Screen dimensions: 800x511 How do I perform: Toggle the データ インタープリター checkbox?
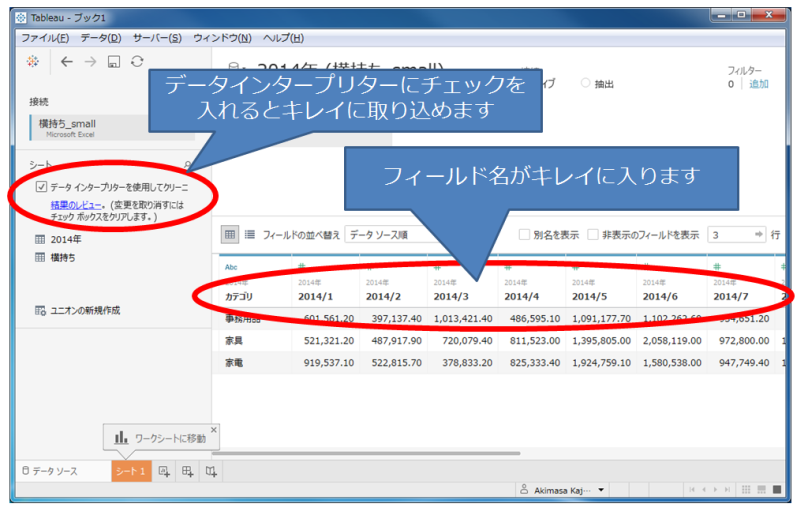[41, 187]
